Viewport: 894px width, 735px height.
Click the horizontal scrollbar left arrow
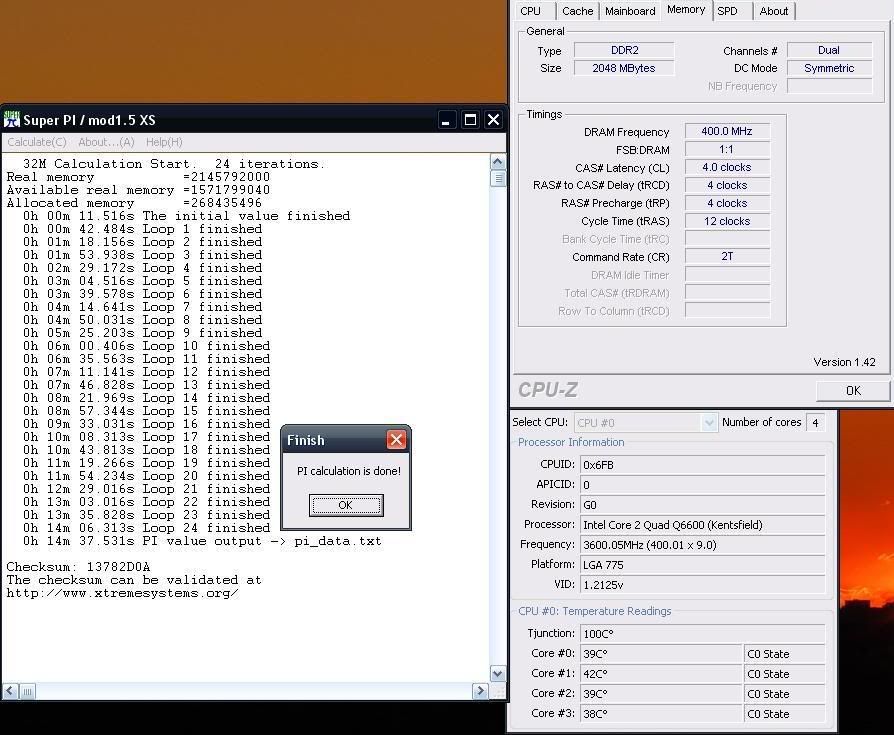(10, 691)
